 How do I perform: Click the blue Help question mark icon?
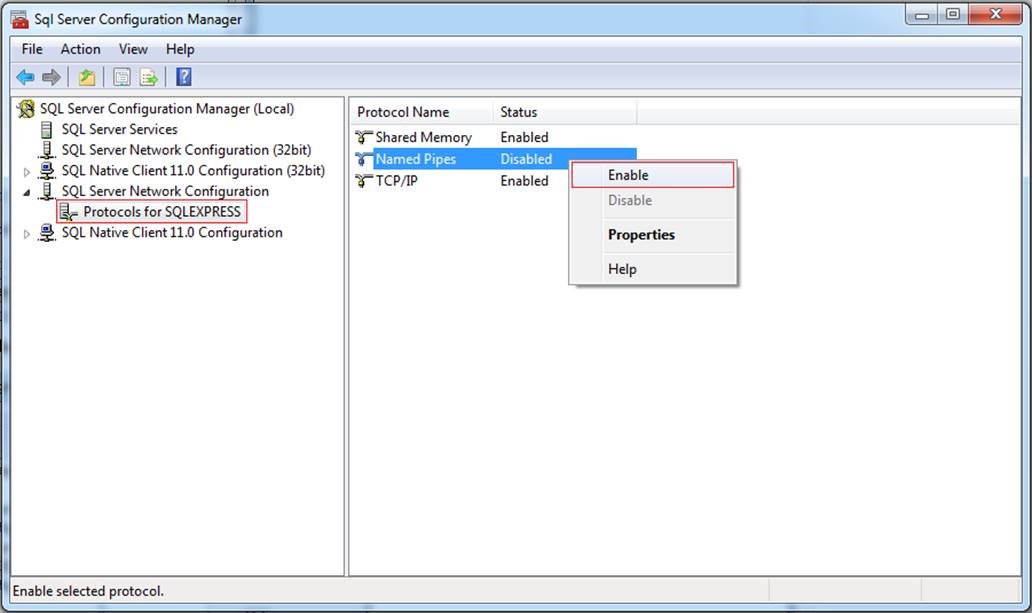click(184, 77)
